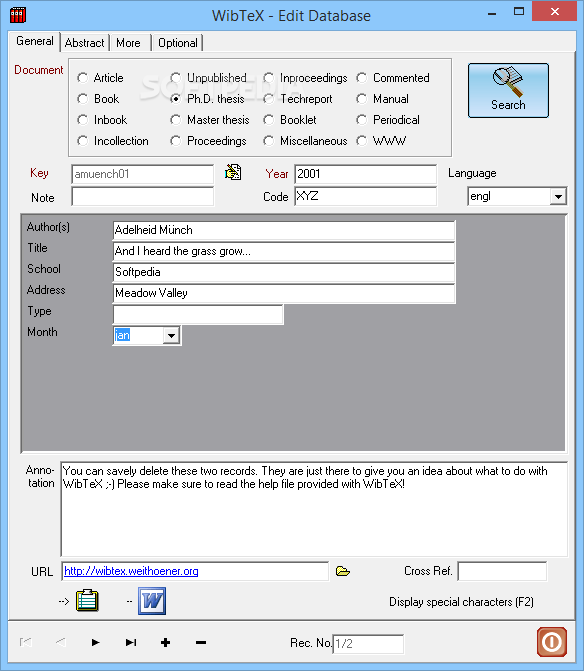Click the Word export icon

coord(152,601)
